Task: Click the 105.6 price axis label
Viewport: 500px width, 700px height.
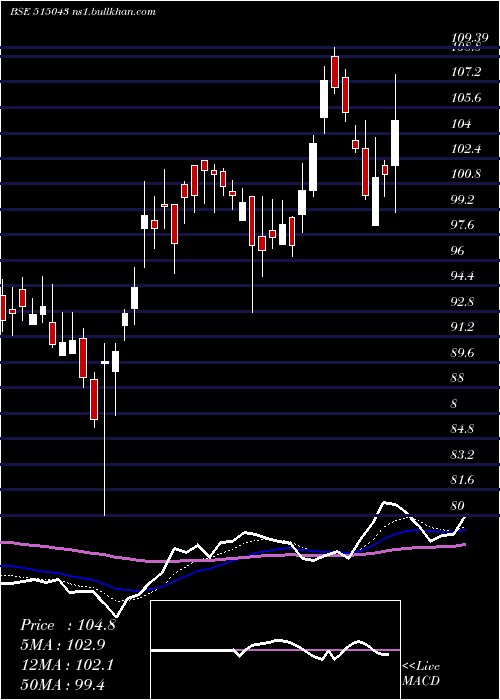Action: (466, 97)
